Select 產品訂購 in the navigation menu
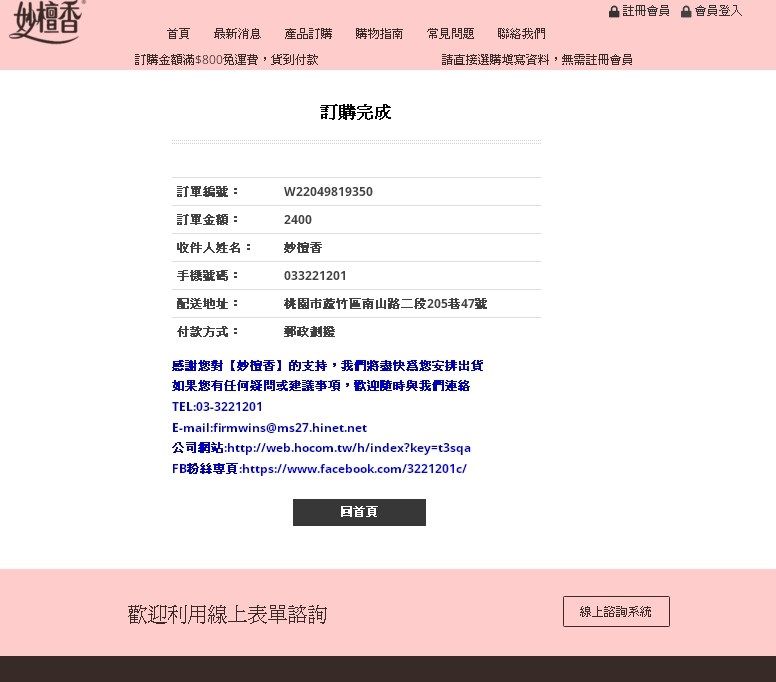Viewport: 776px width, 682px height. click(308, 34)
